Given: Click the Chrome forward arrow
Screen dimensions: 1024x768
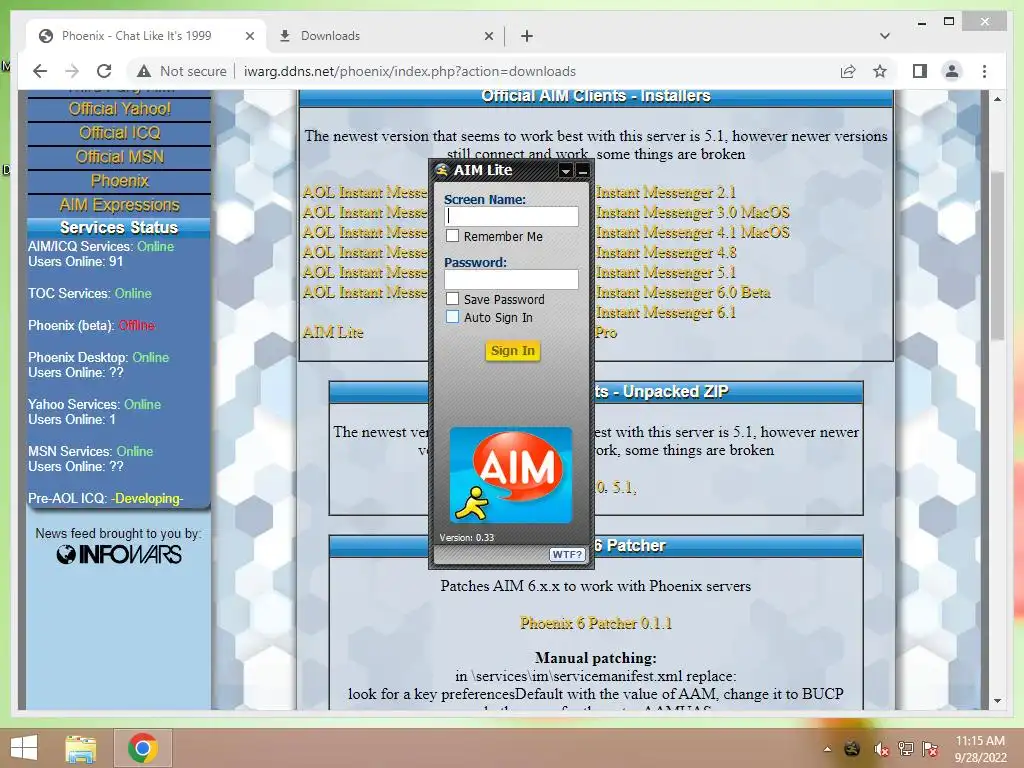Looking at the screenshot, I should click(72, 71).
